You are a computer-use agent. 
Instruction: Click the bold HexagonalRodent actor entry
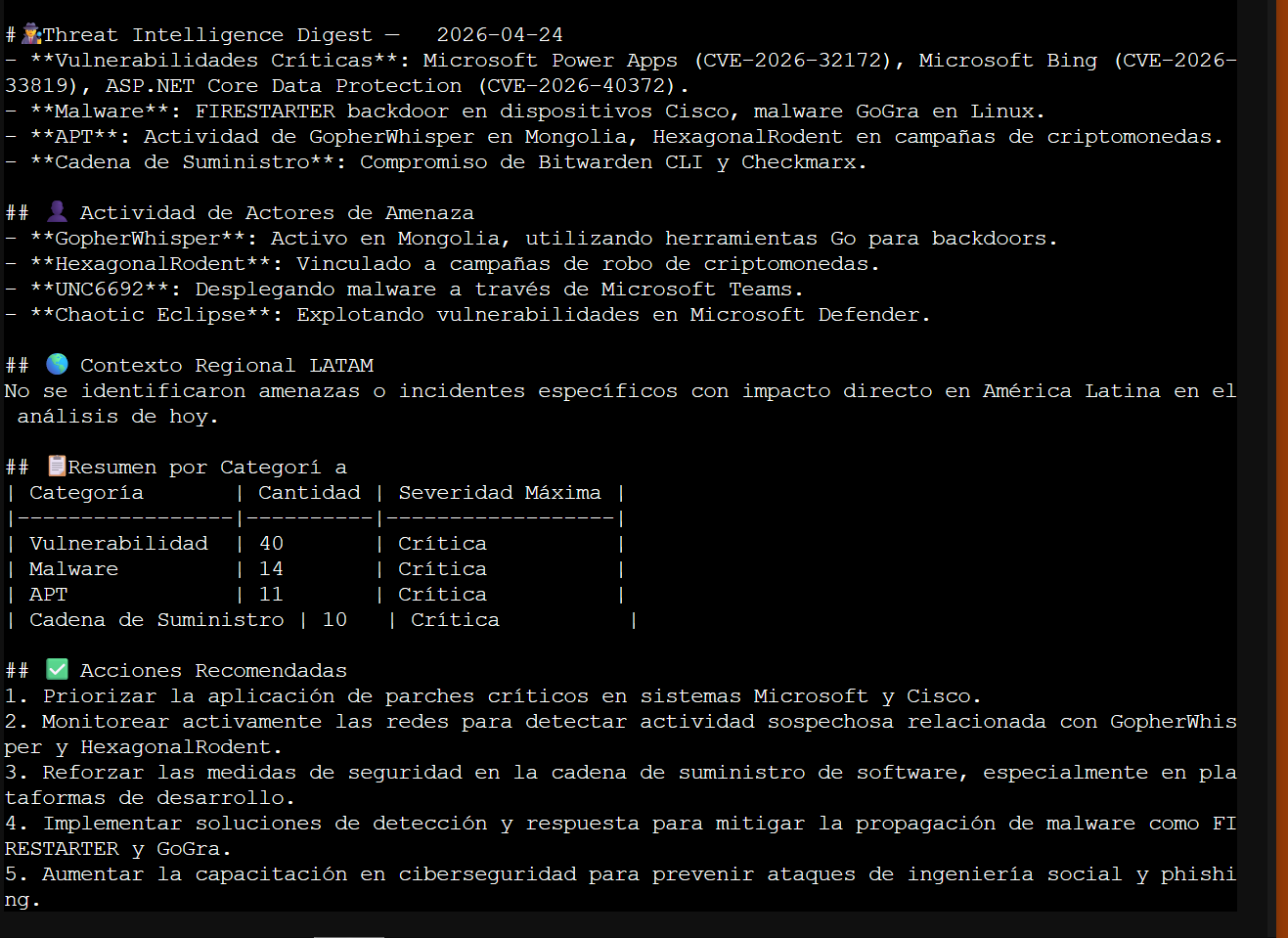click(x=150, y=264)
